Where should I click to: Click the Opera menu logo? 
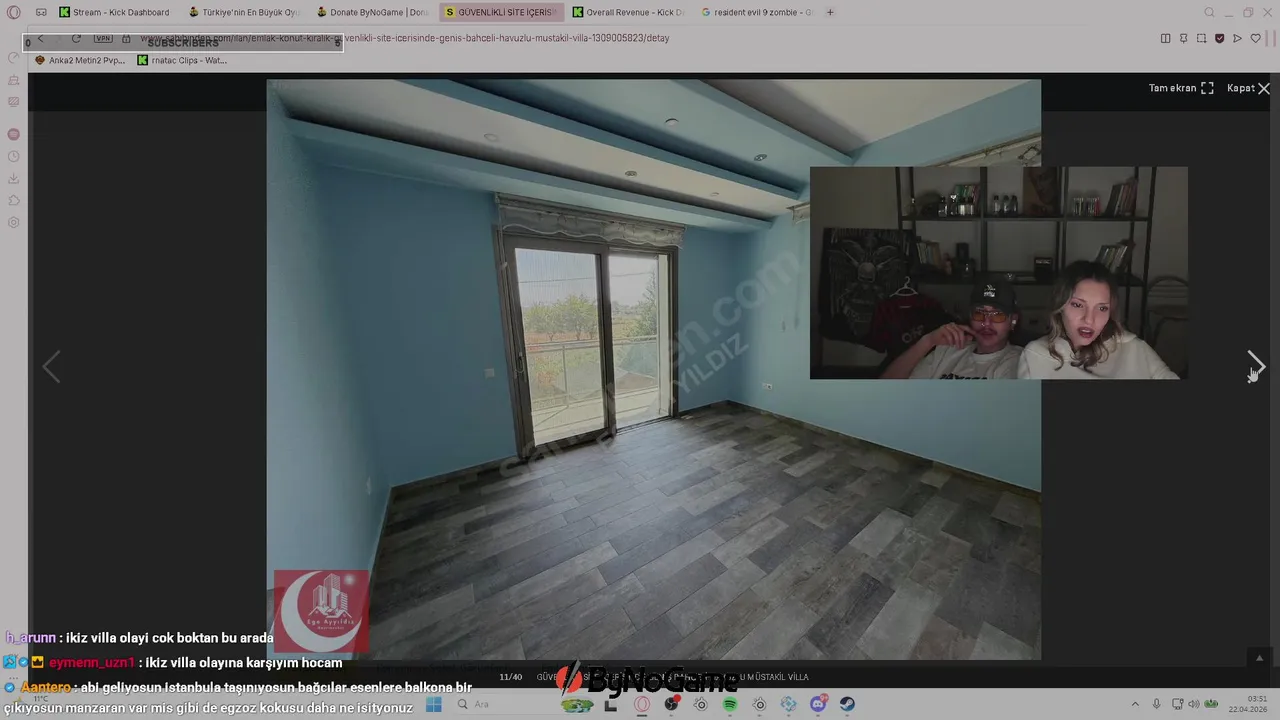click(13, 12)
